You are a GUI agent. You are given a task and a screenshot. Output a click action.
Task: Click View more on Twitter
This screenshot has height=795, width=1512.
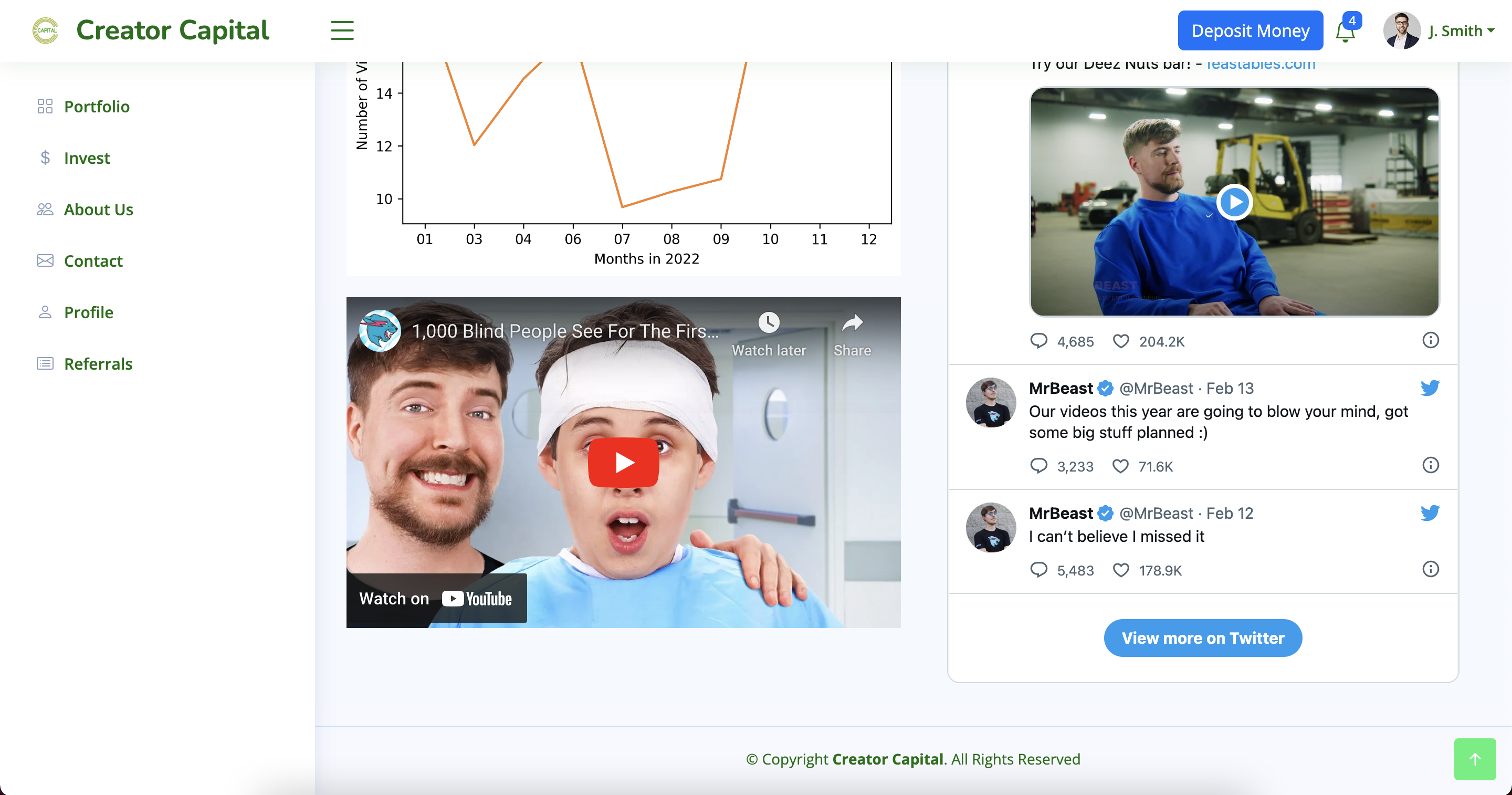(x=1202, y=637)
